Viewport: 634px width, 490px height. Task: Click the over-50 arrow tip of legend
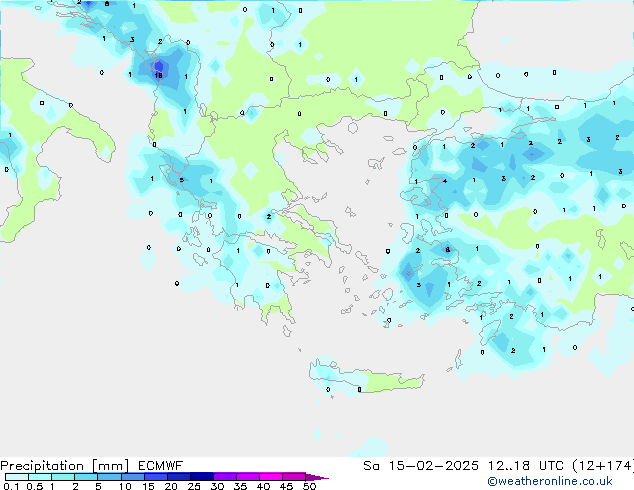317,477
